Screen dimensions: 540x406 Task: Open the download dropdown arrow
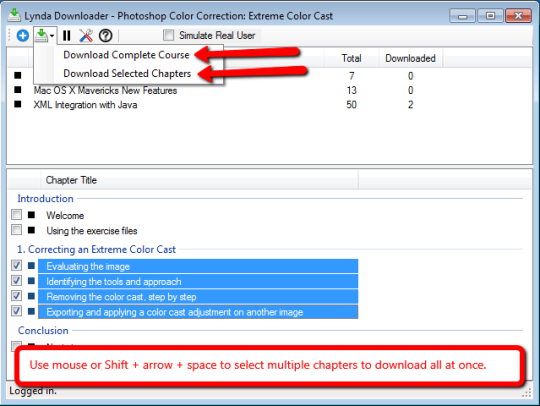coord(52,35)
